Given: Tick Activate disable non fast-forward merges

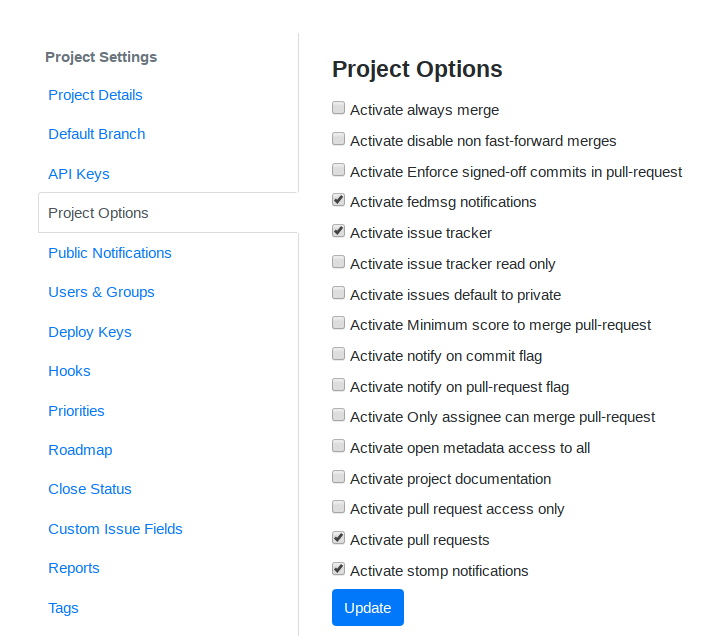Looking at the screenshot, I should click(x=338, y=139).
